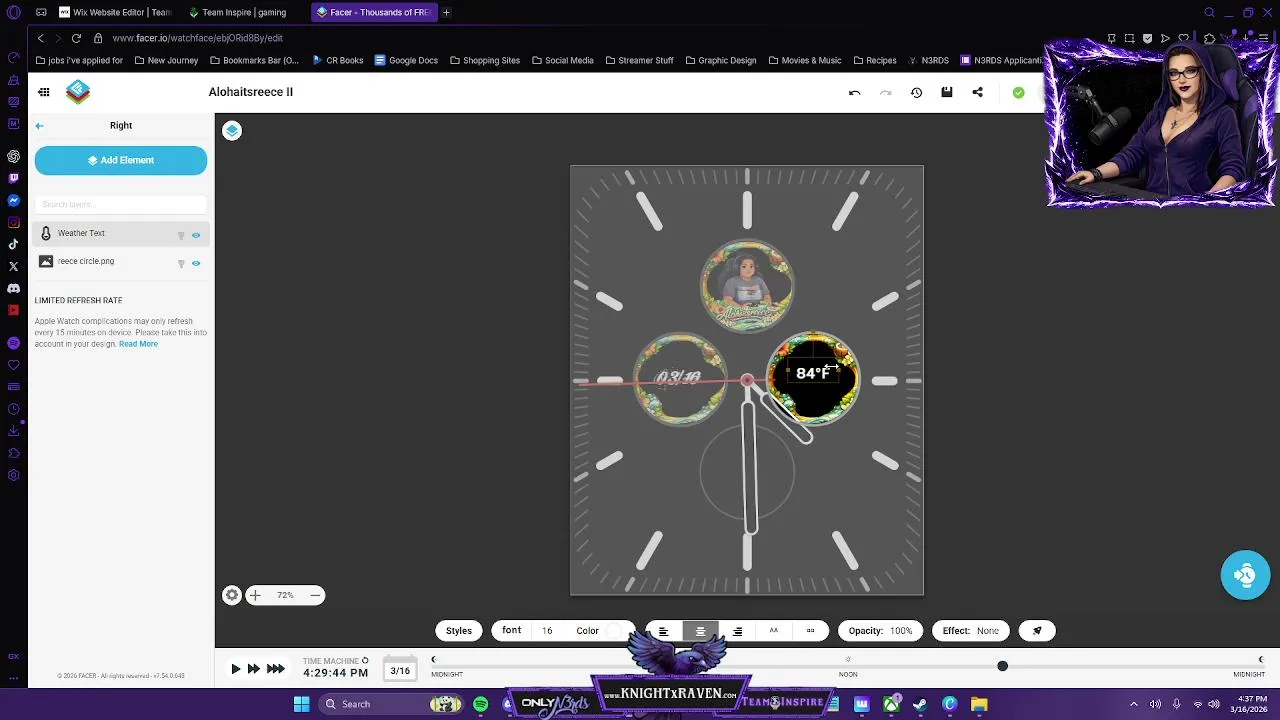Toggle lock on Weather Text layer

pyautogui.click(x=181, y=235)
